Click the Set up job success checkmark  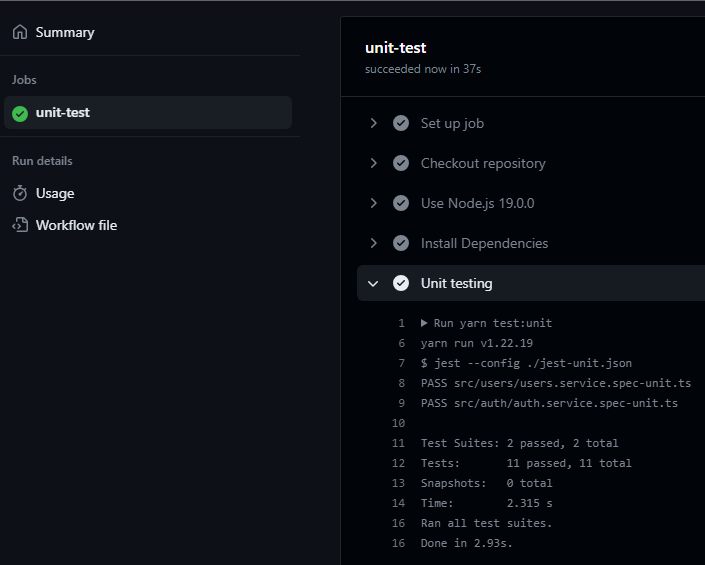(401, 123)
